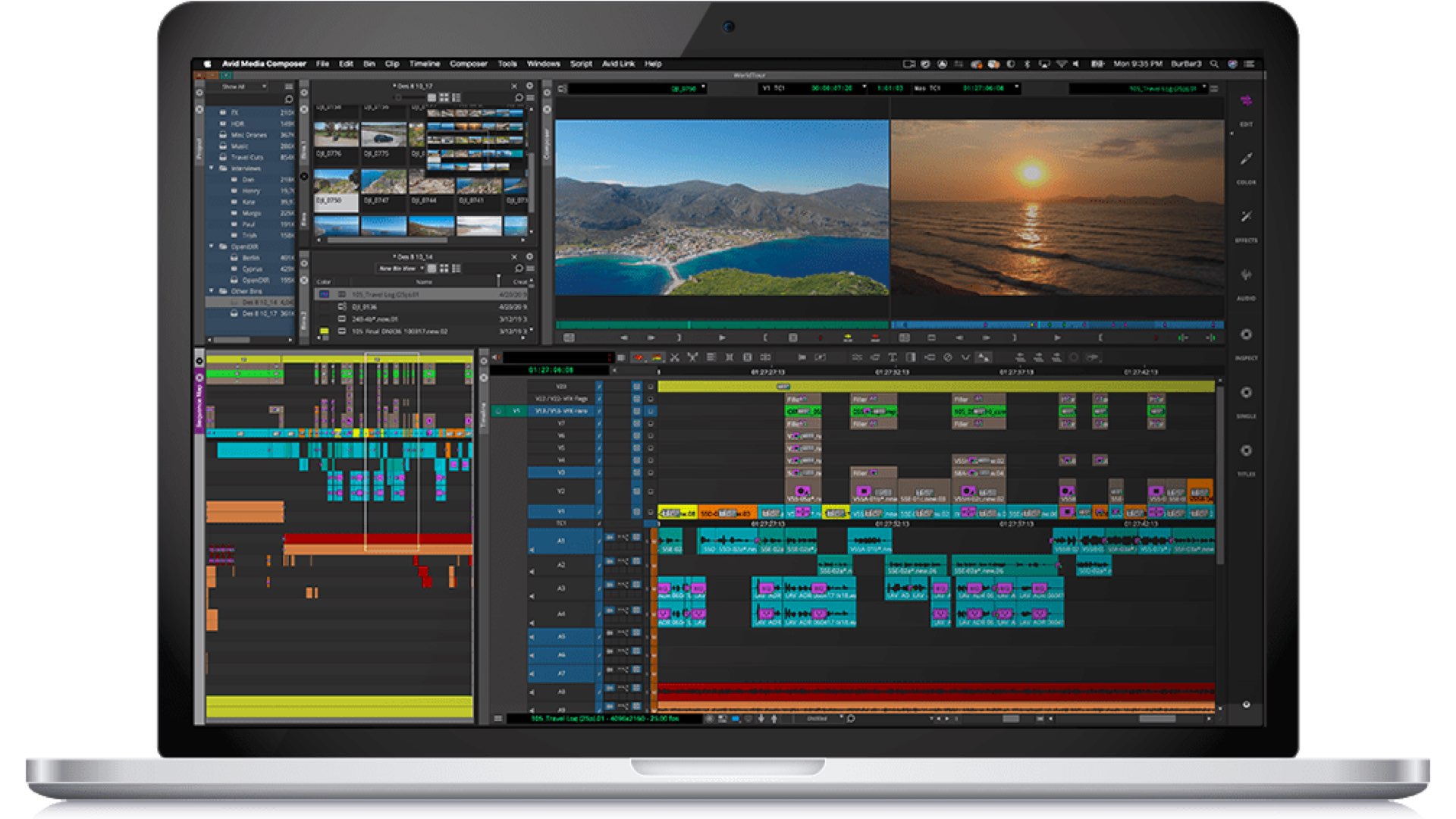1456x819 pixels.
Task: Toggle the A1 track selector
Action: pyautogui.click(x=561, y=541)
